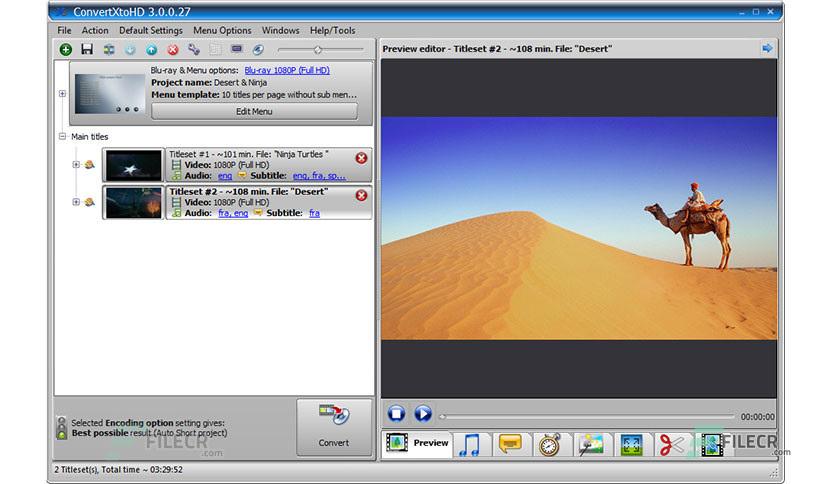Screen dimensions: 836x484
Task: Click the Save project floppy disk icon
Action: [87, 50]
